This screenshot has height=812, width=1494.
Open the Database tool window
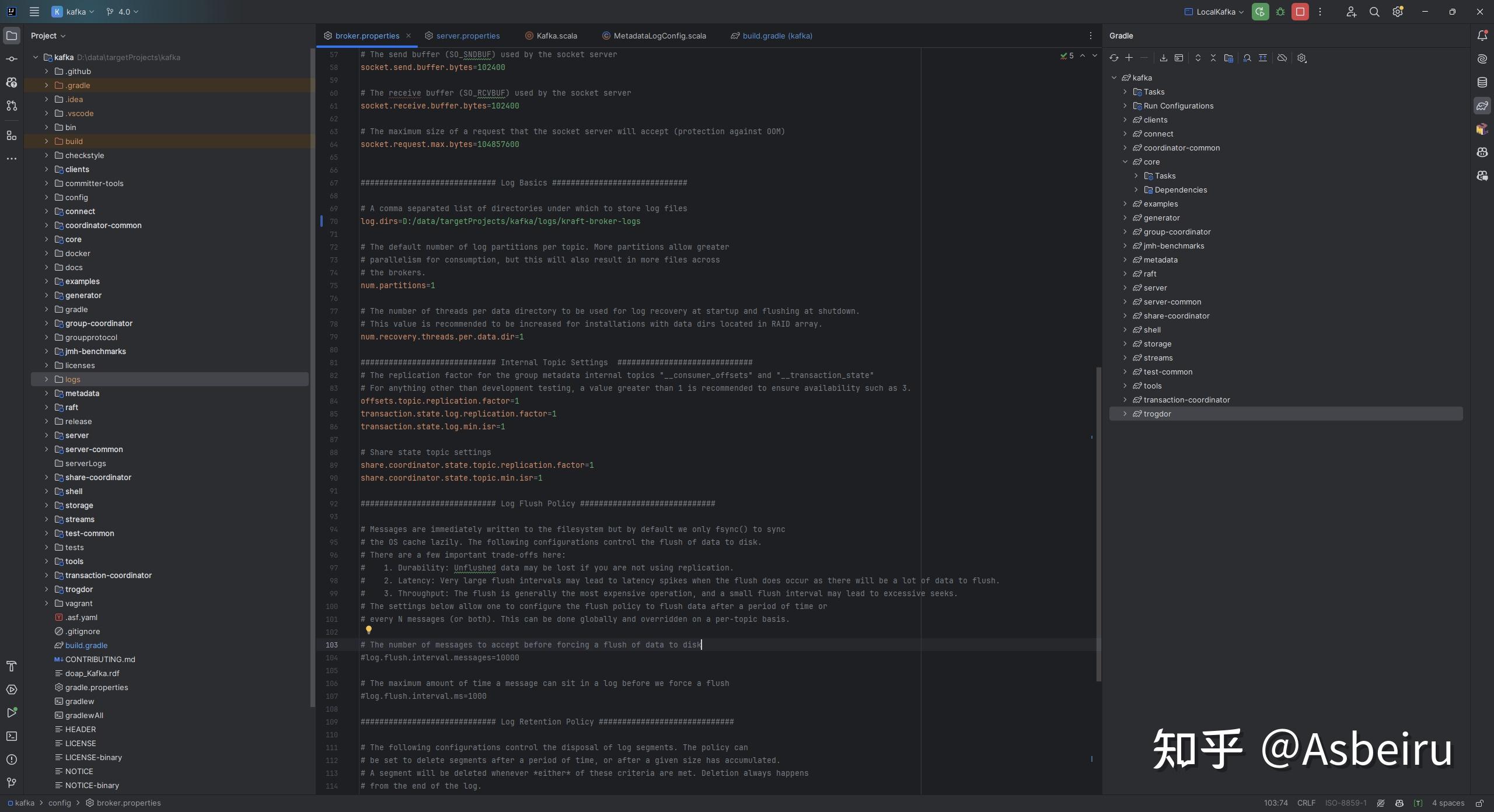[1482, 83]
